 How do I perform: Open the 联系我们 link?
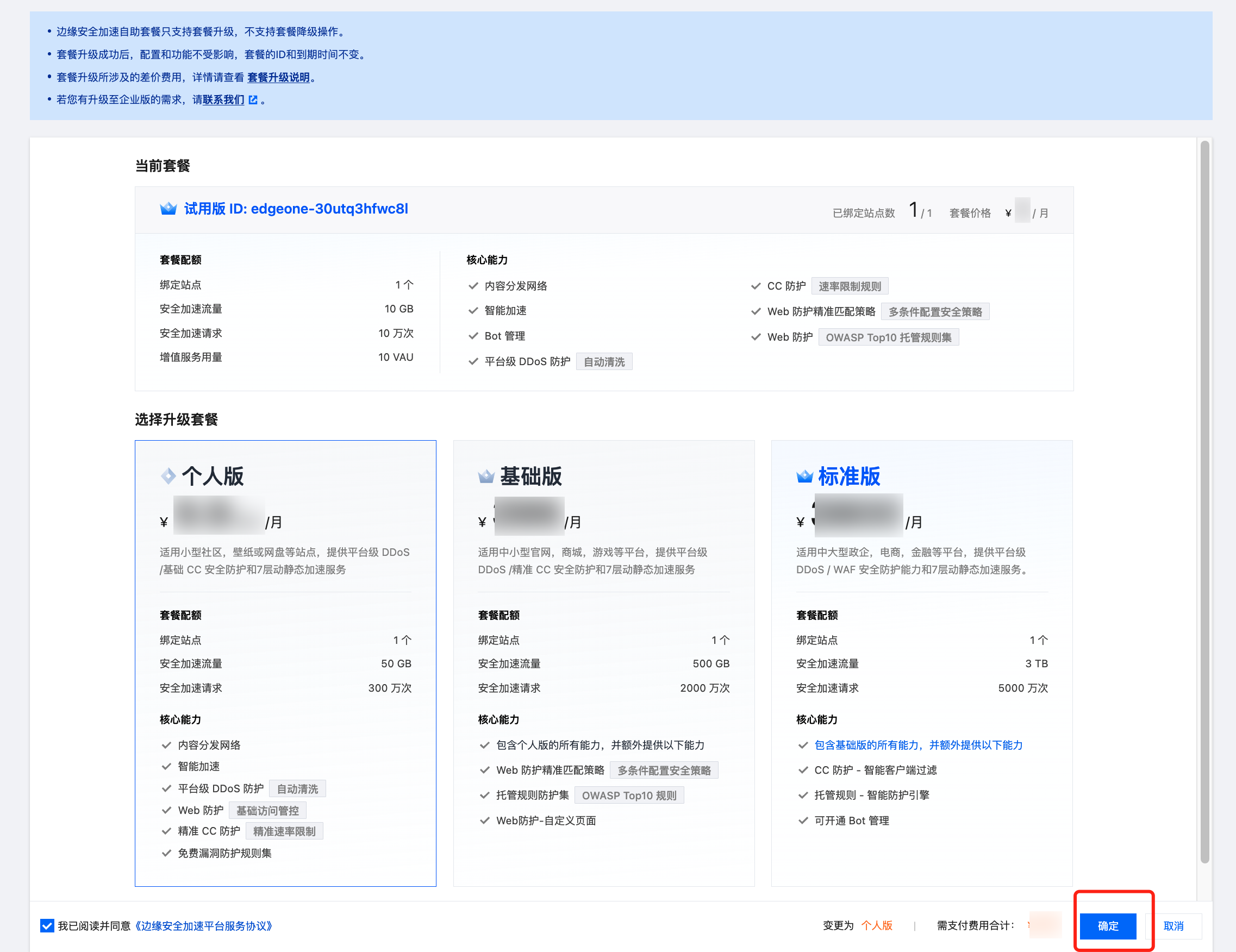click(223, 100)
